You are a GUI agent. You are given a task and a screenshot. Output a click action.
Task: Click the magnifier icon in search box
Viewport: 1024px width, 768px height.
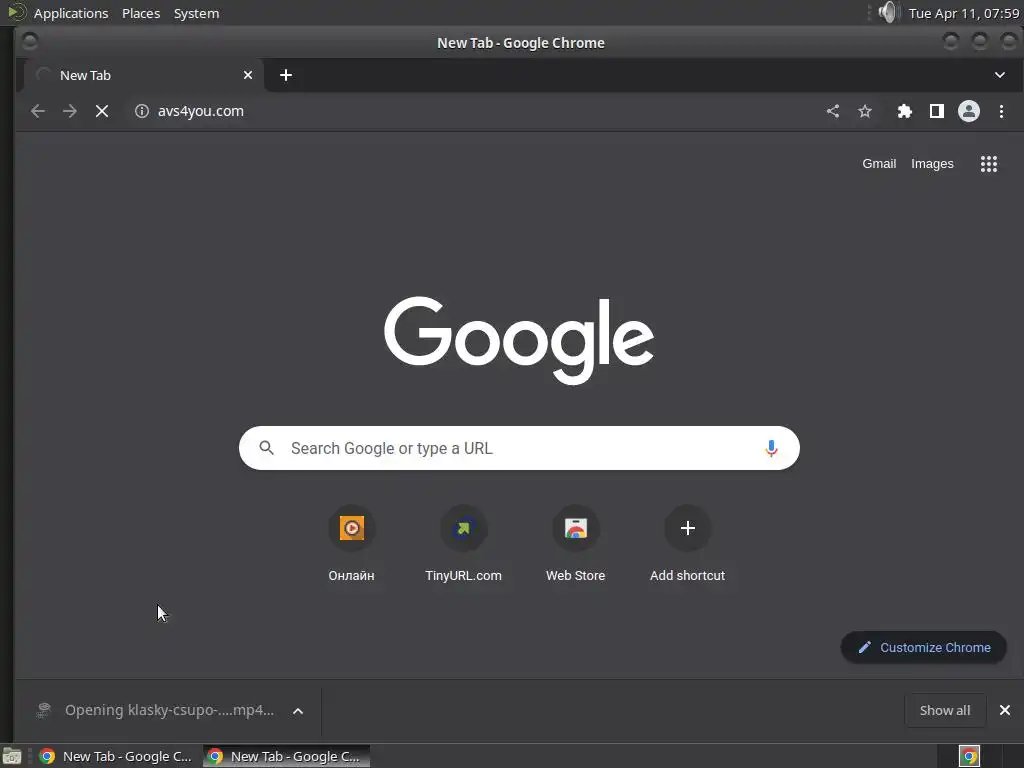click(x=266, y=448)
